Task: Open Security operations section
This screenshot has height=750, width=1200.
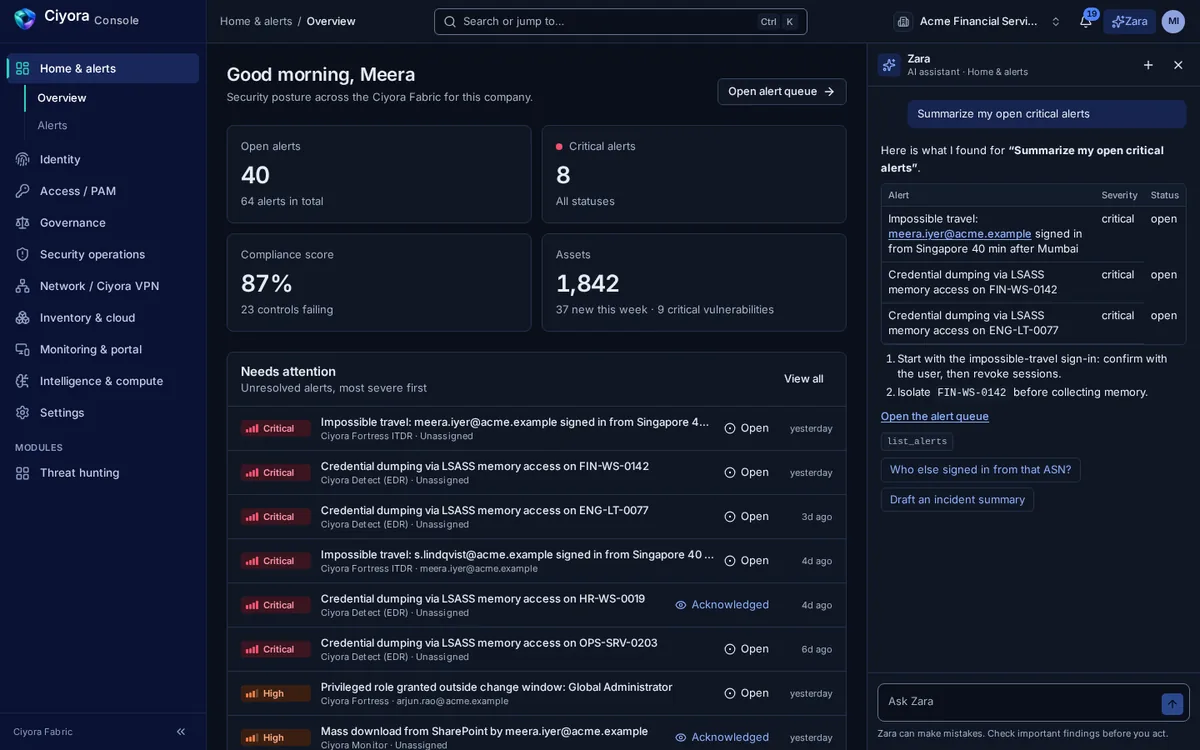Action: [x=104, y=254]
